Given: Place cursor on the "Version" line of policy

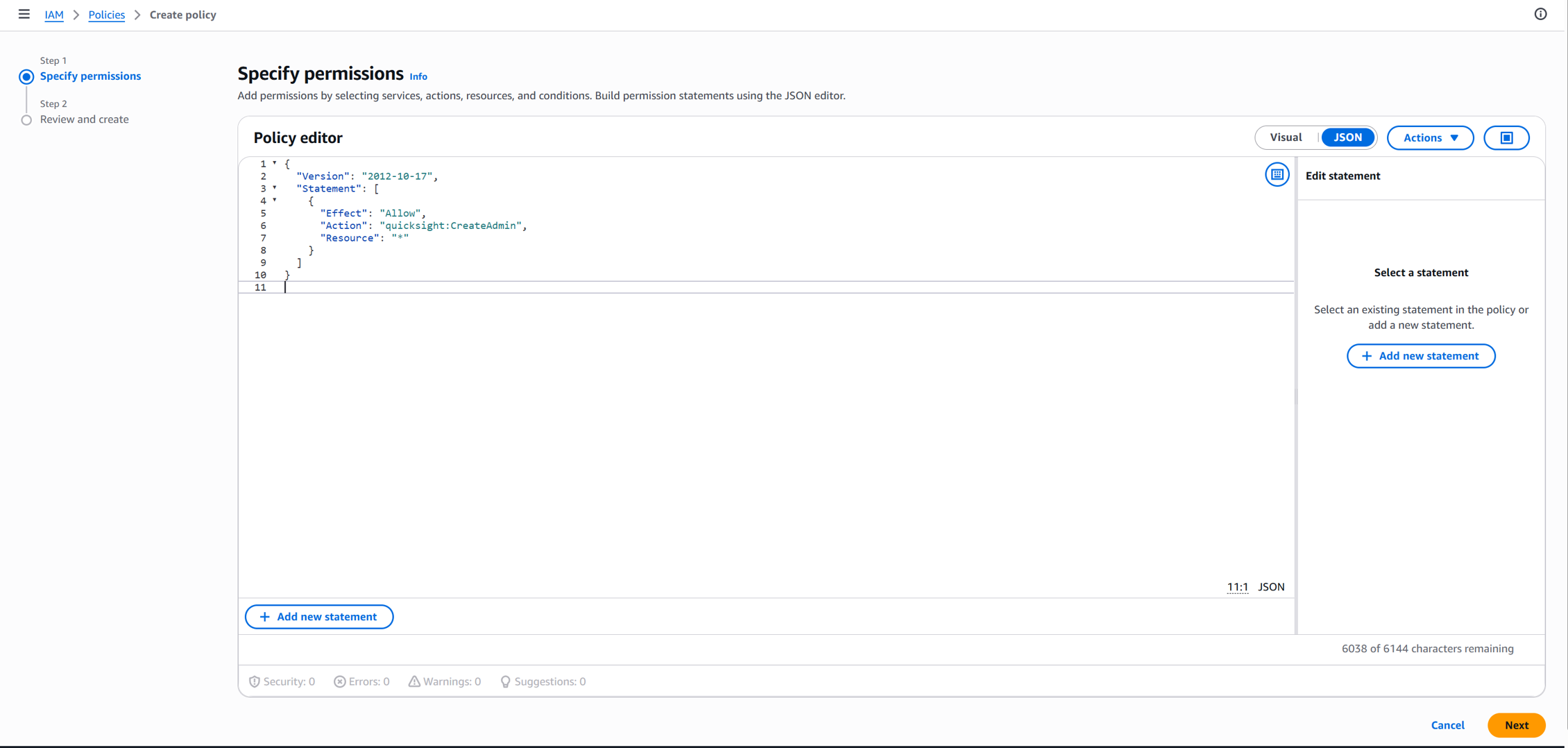Looking at the screenshot, I should point(367,176).
